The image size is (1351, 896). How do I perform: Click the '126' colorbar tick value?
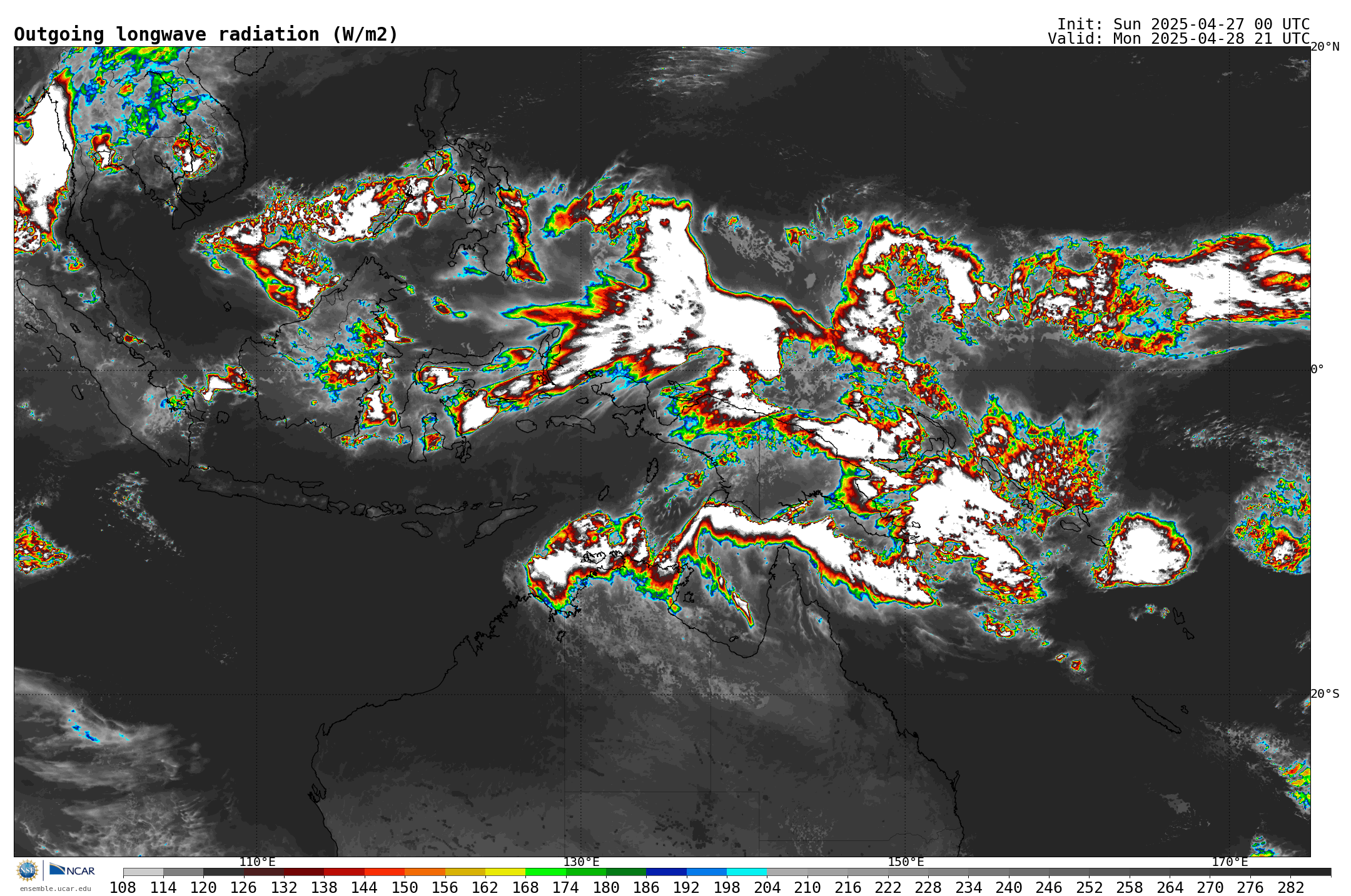243,888
